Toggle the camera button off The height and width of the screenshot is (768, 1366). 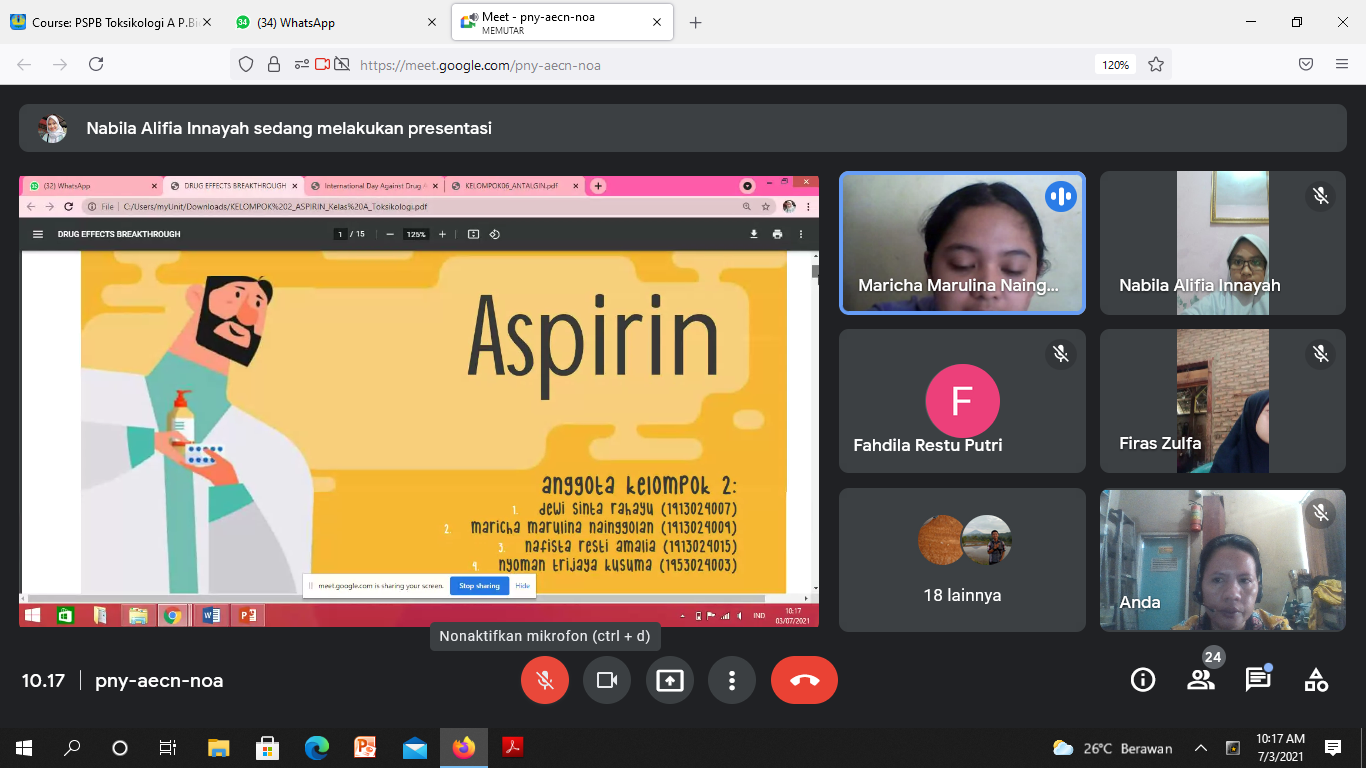pyautogui.click(x=607, y=680)
